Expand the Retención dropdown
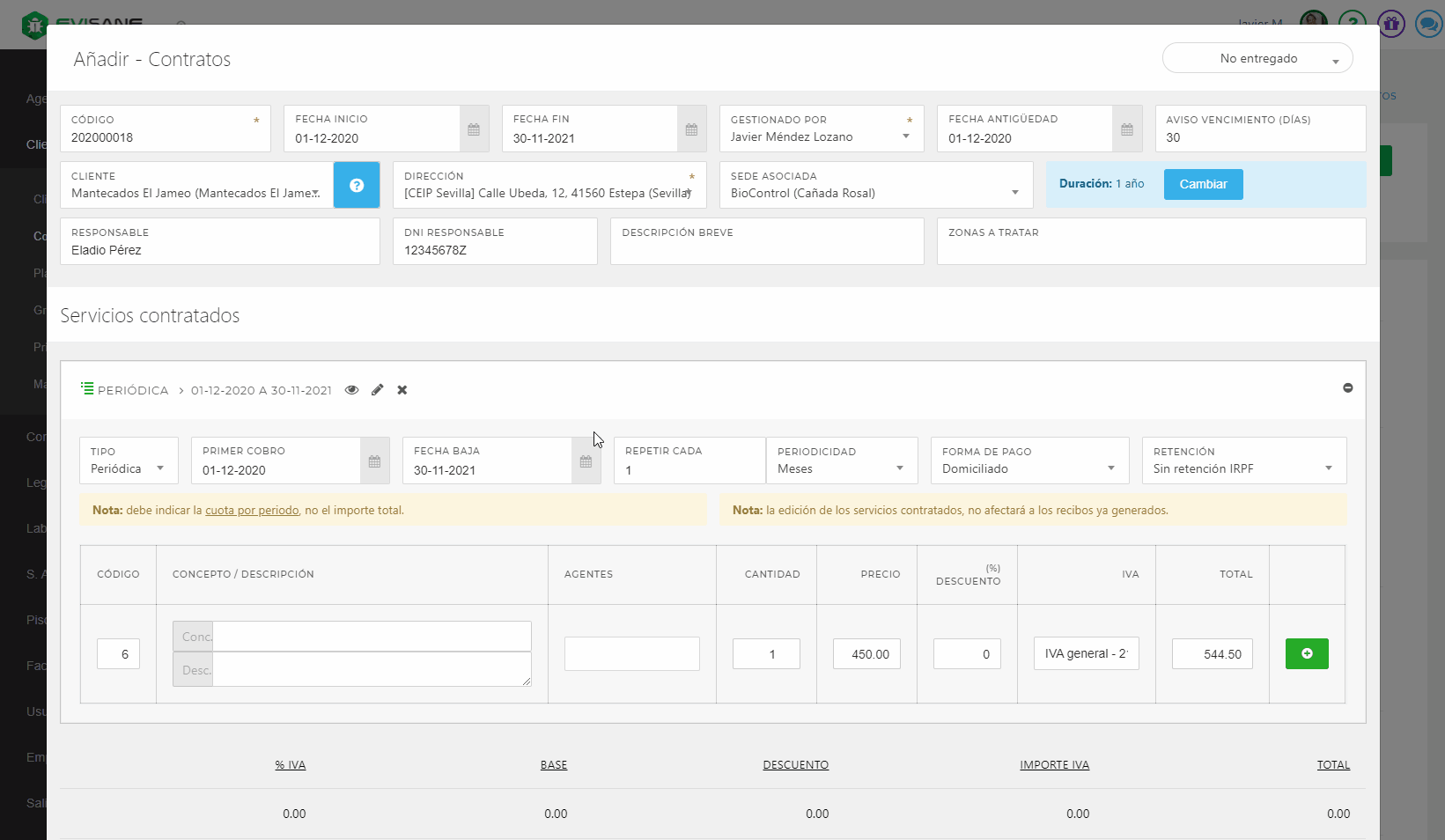1445x840 pixels. pos(1242,468)
